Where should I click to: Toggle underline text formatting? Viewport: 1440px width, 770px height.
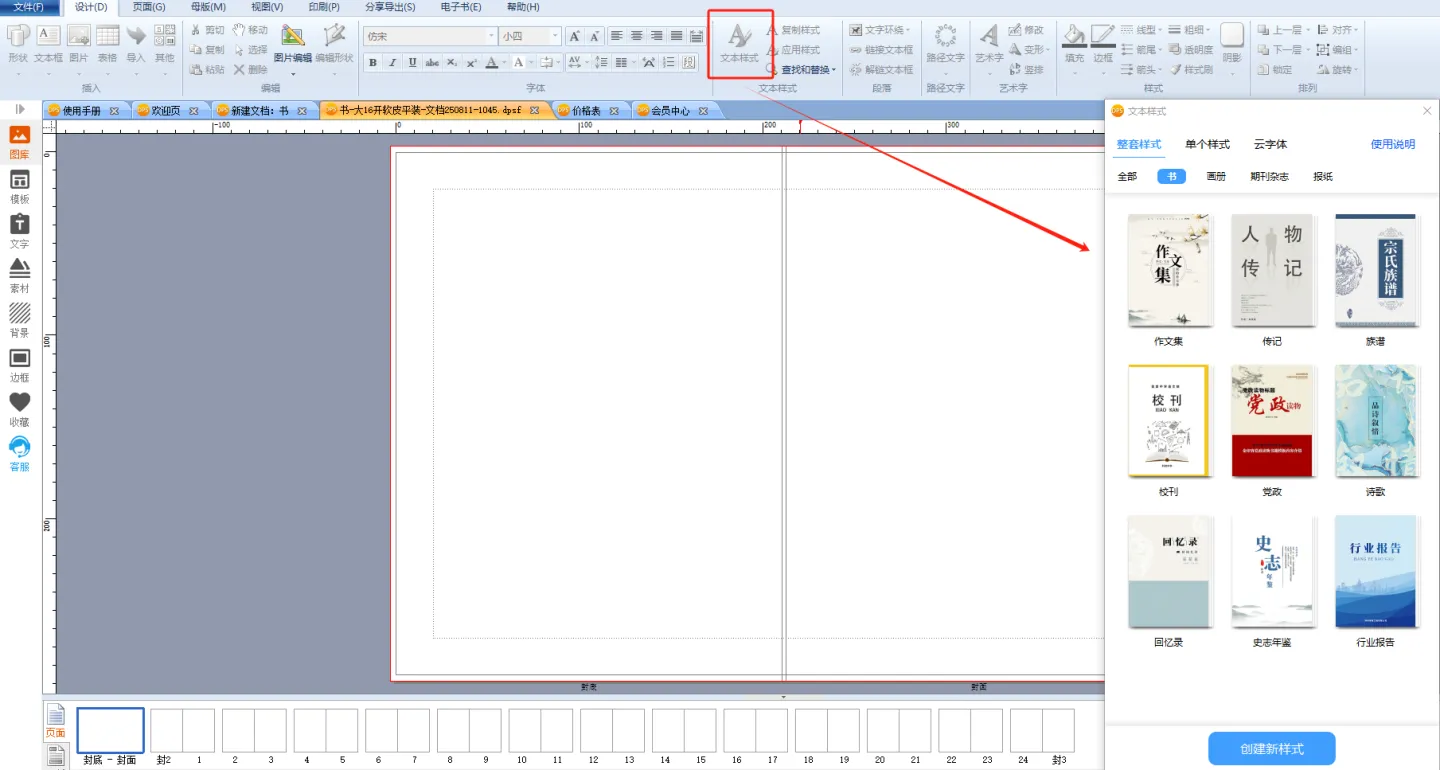click(412, 63)
